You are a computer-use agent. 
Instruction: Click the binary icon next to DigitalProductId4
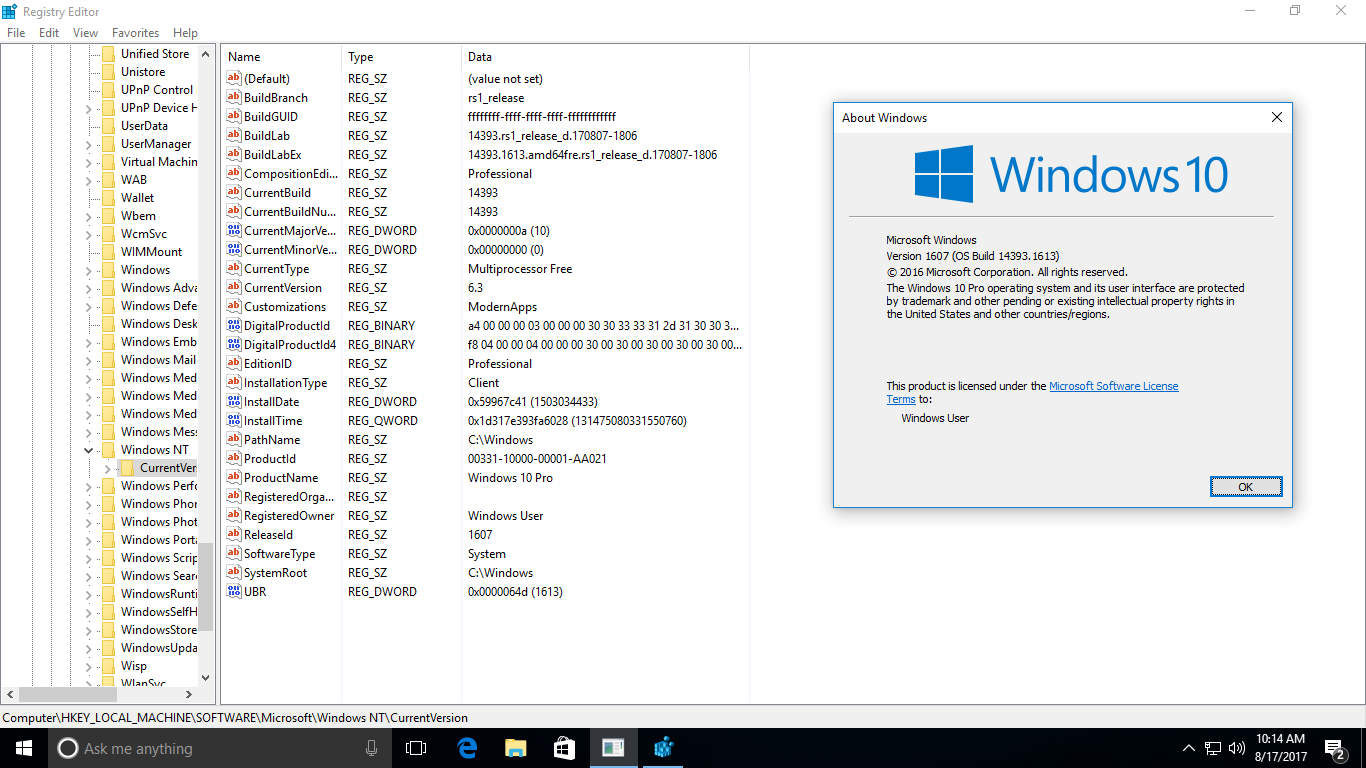[234, 345]
